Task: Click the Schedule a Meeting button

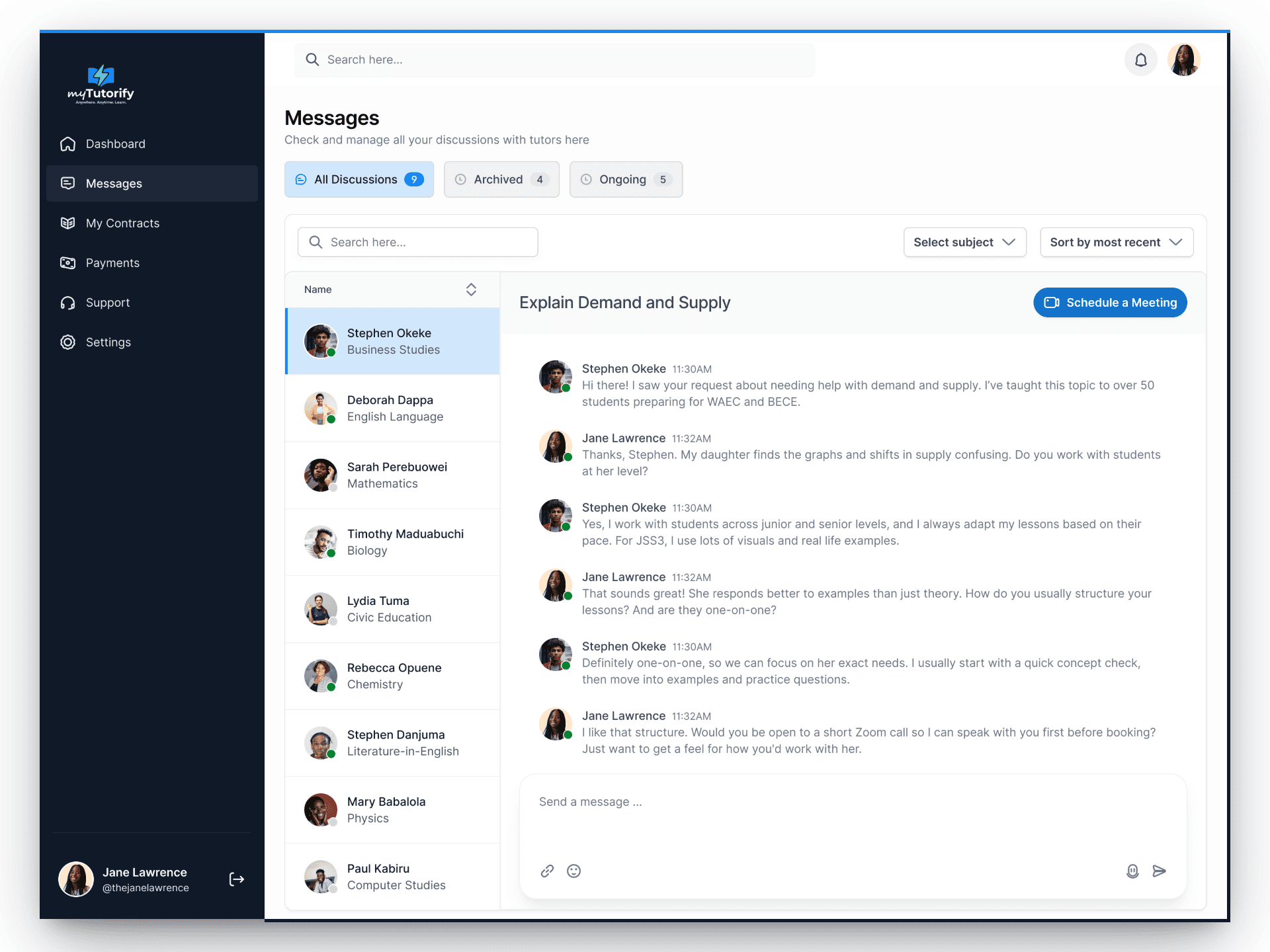Action: point(1110,302)
